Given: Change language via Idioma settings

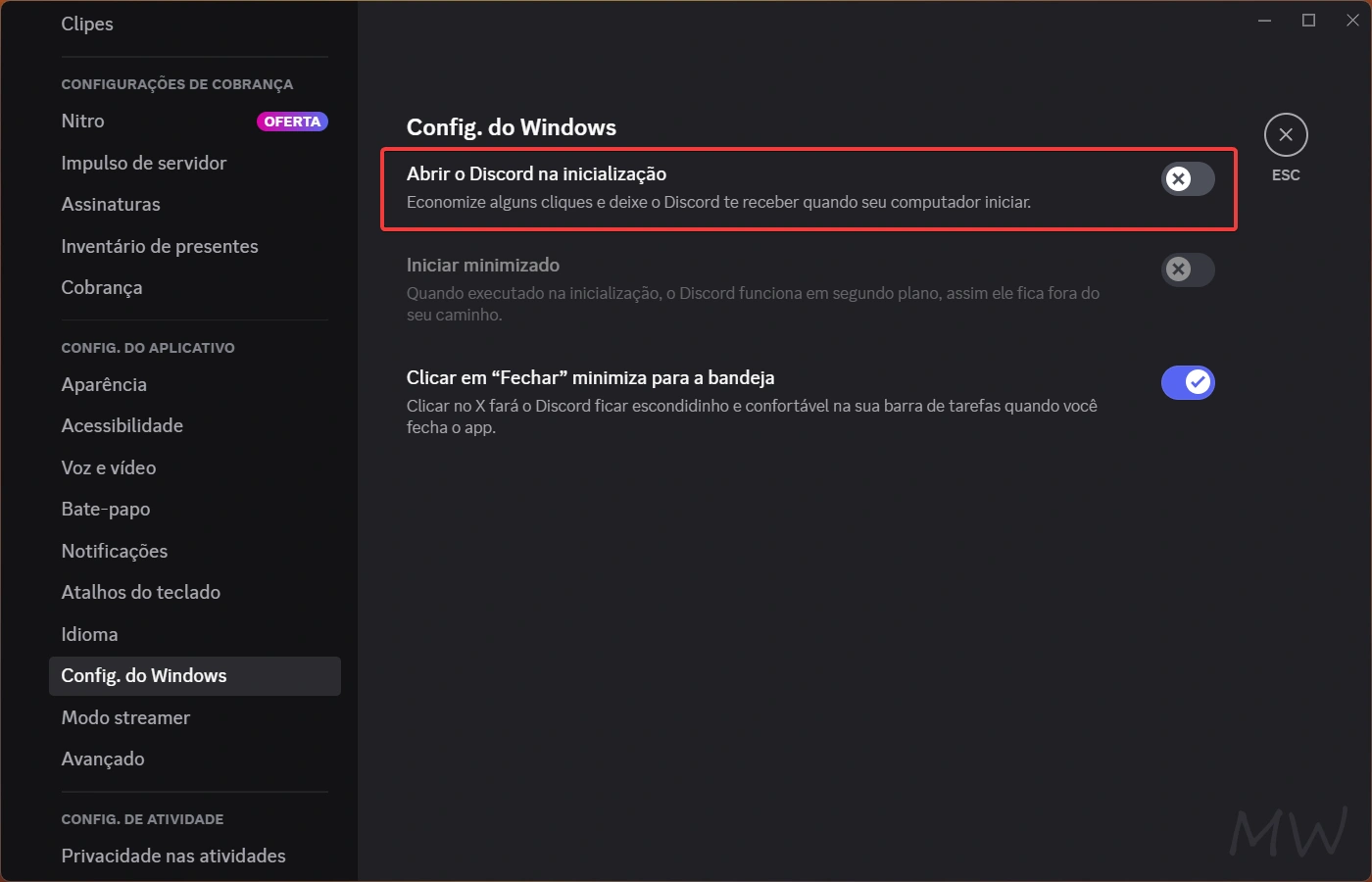Looking at the screenshot, I should (x=89, y=634).
